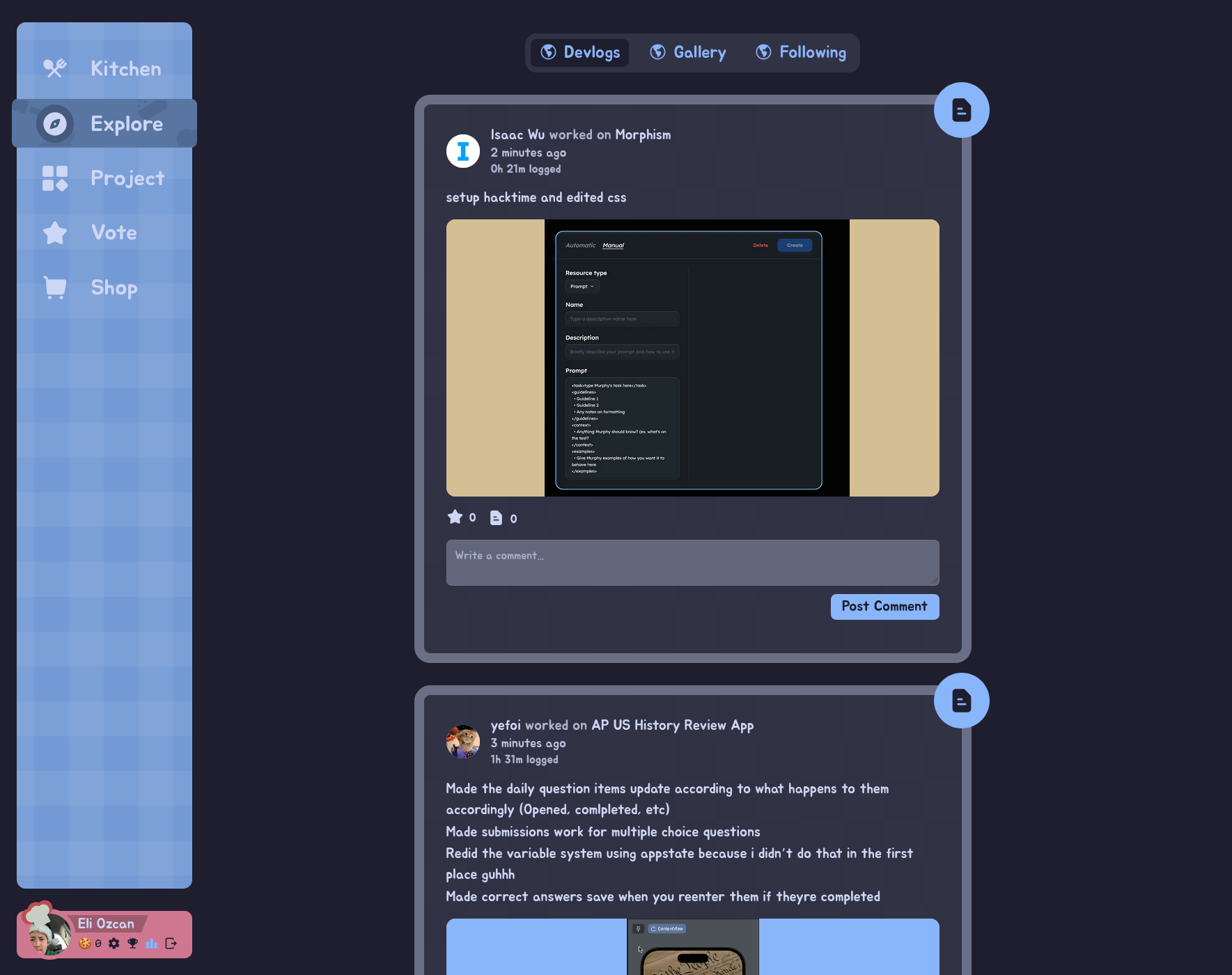Star Isaac Wu's Morphism devlog

[455, 517]
